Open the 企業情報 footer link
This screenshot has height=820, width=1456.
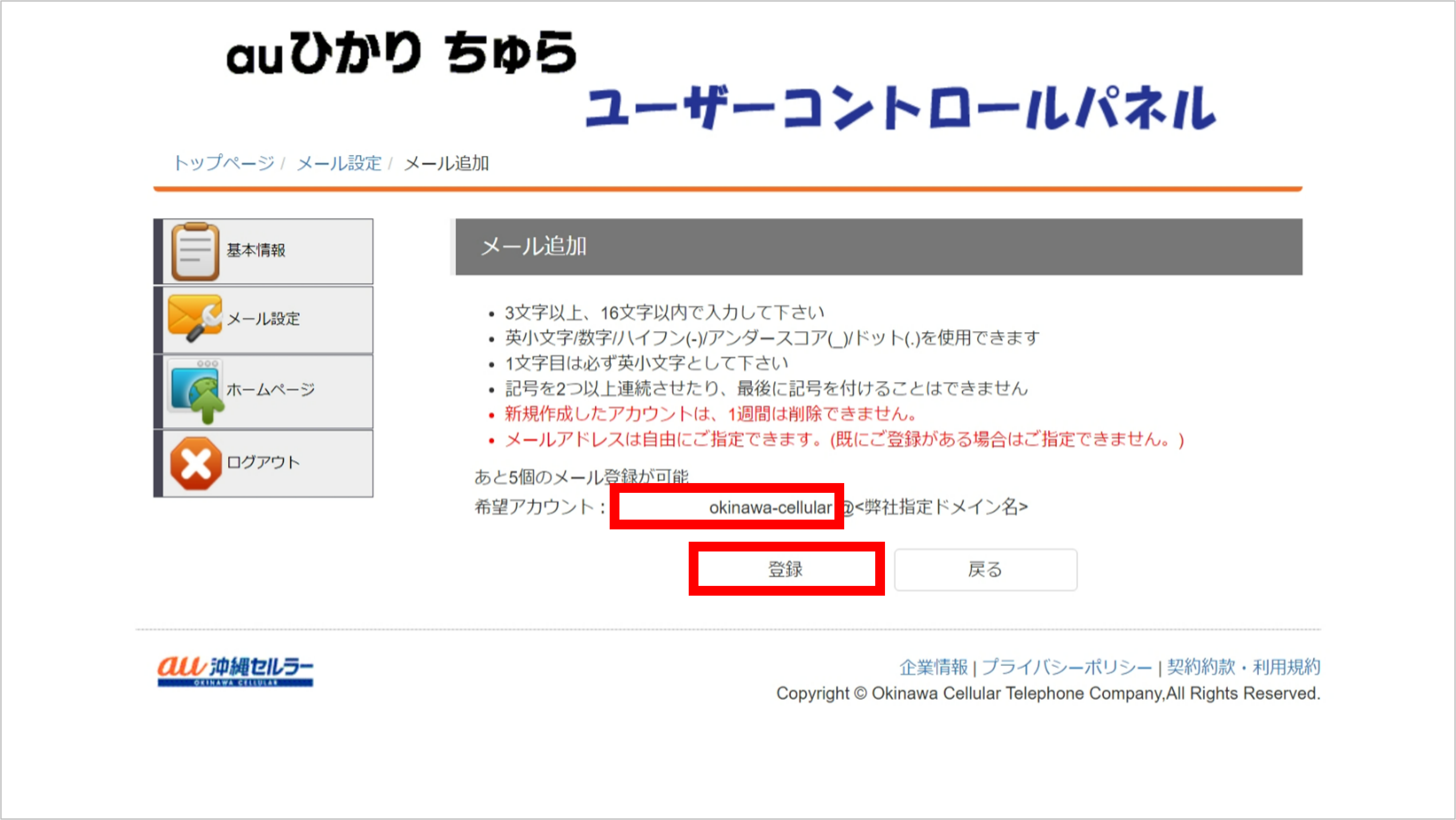pyautogui.click(x=934, y=667)
